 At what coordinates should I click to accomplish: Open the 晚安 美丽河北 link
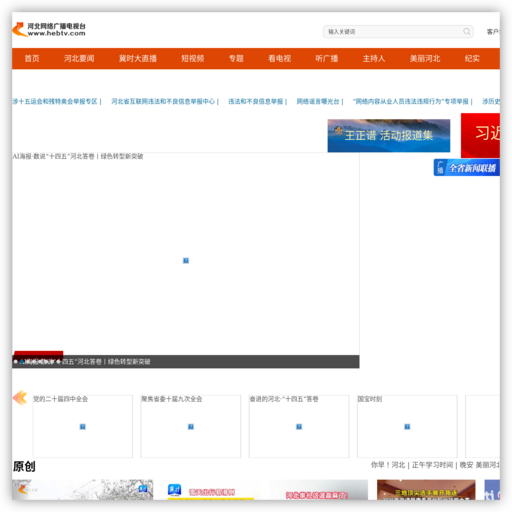pos(480,465)
